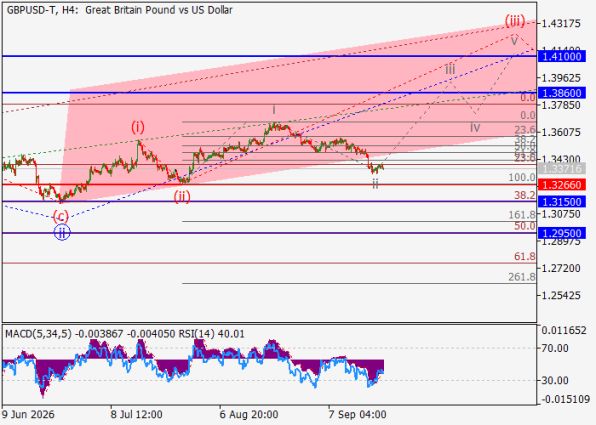This screenshot has width=596, height=425.
Task: Click the -0.015109 indicator scale value
Action: click(566, 400)
